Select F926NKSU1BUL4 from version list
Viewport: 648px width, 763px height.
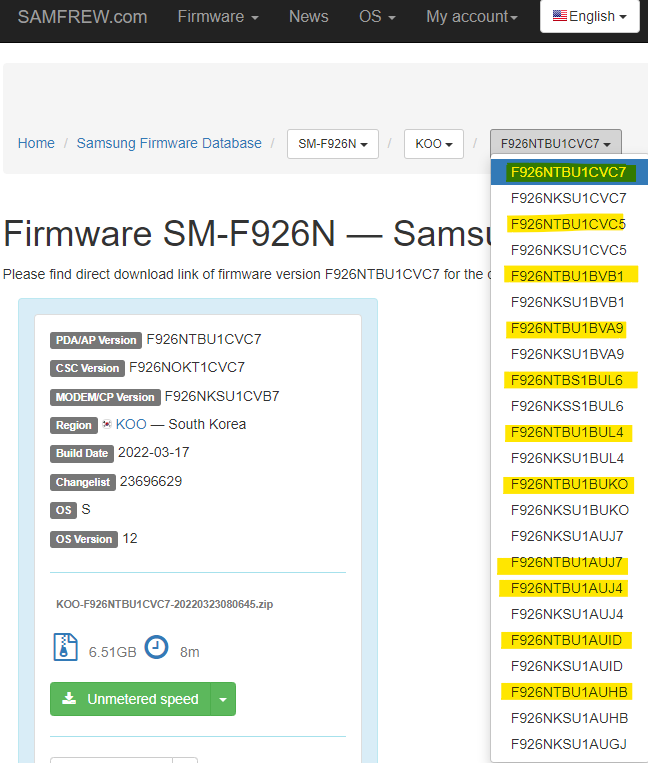(569, 458)
